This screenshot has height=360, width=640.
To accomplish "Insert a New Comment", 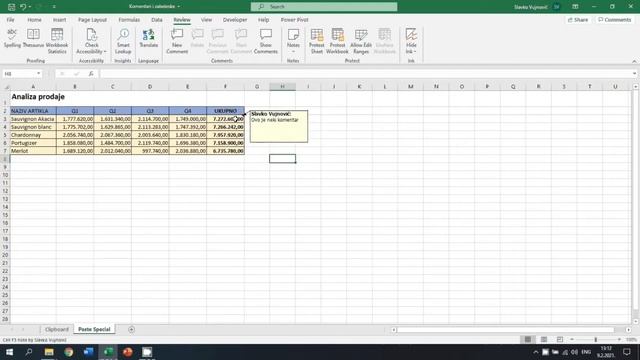I will click(177, 41).
